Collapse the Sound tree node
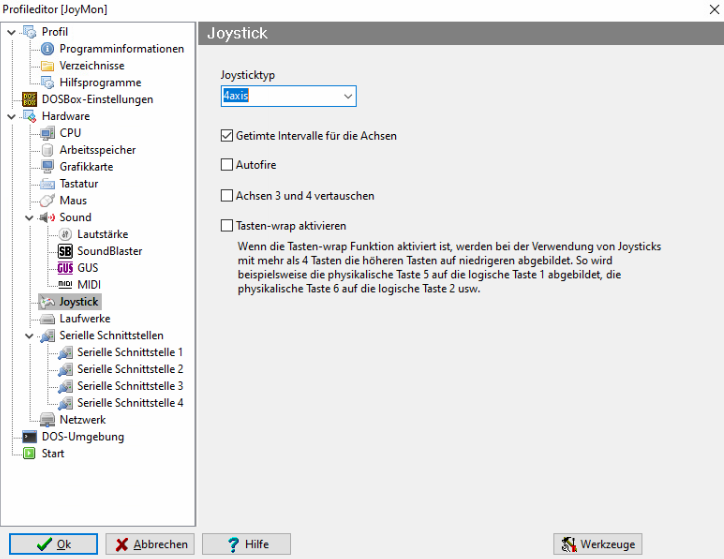Screen dimensions: 724x559 [x=30, y=217]
